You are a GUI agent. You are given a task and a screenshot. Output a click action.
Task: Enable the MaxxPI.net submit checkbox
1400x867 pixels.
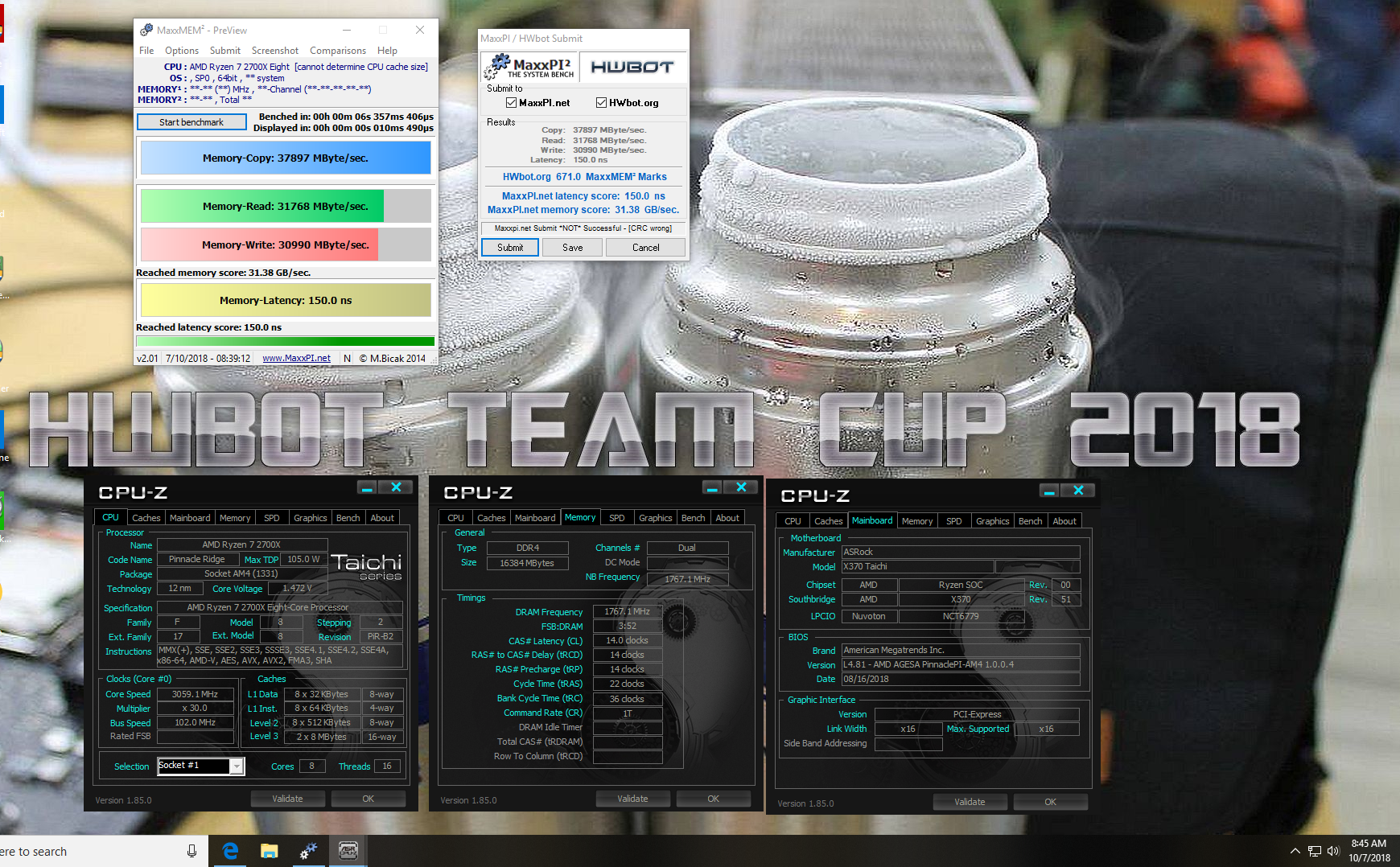point(511,103)
